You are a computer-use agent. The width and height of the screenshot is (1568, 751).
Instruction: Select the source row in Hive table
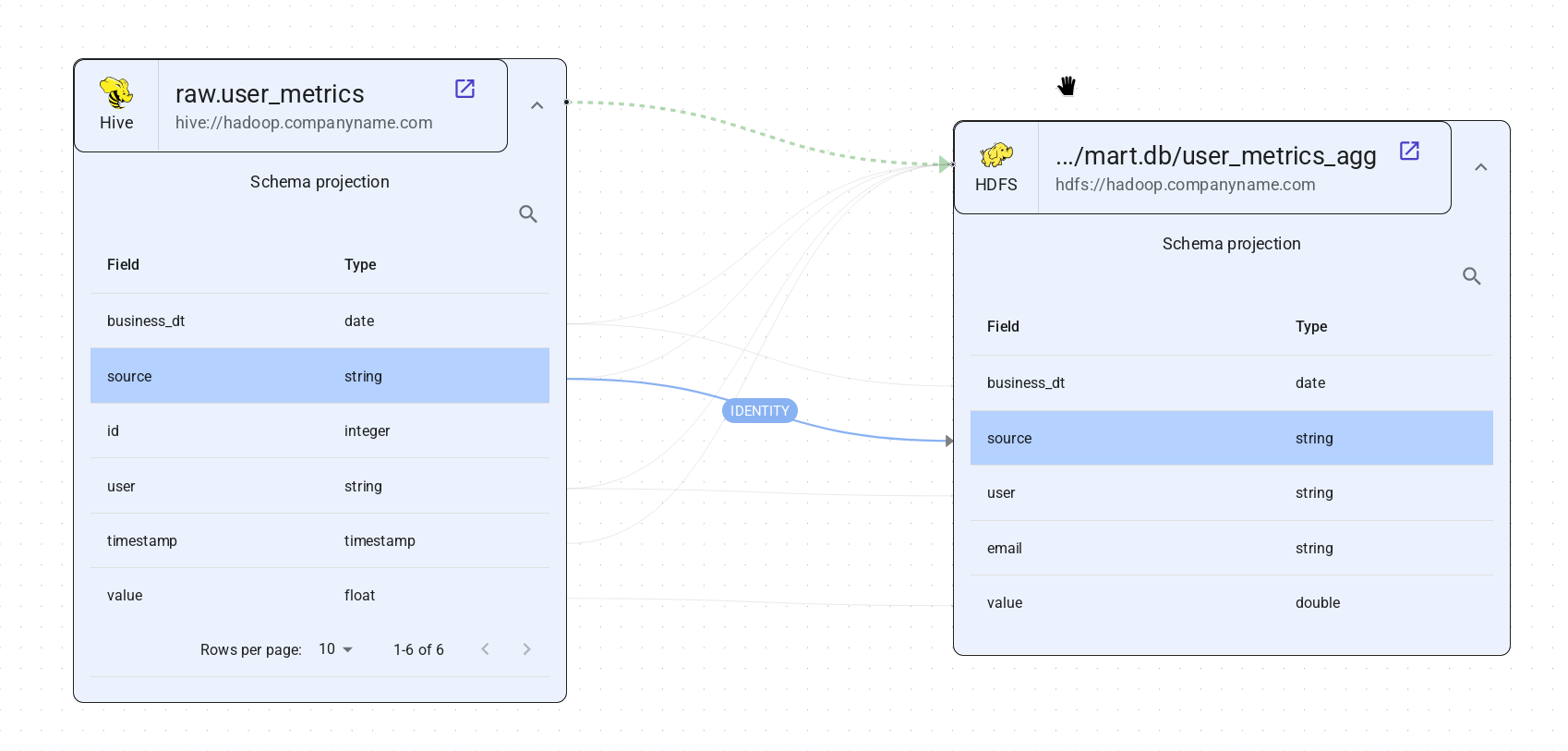coord(320,376)
